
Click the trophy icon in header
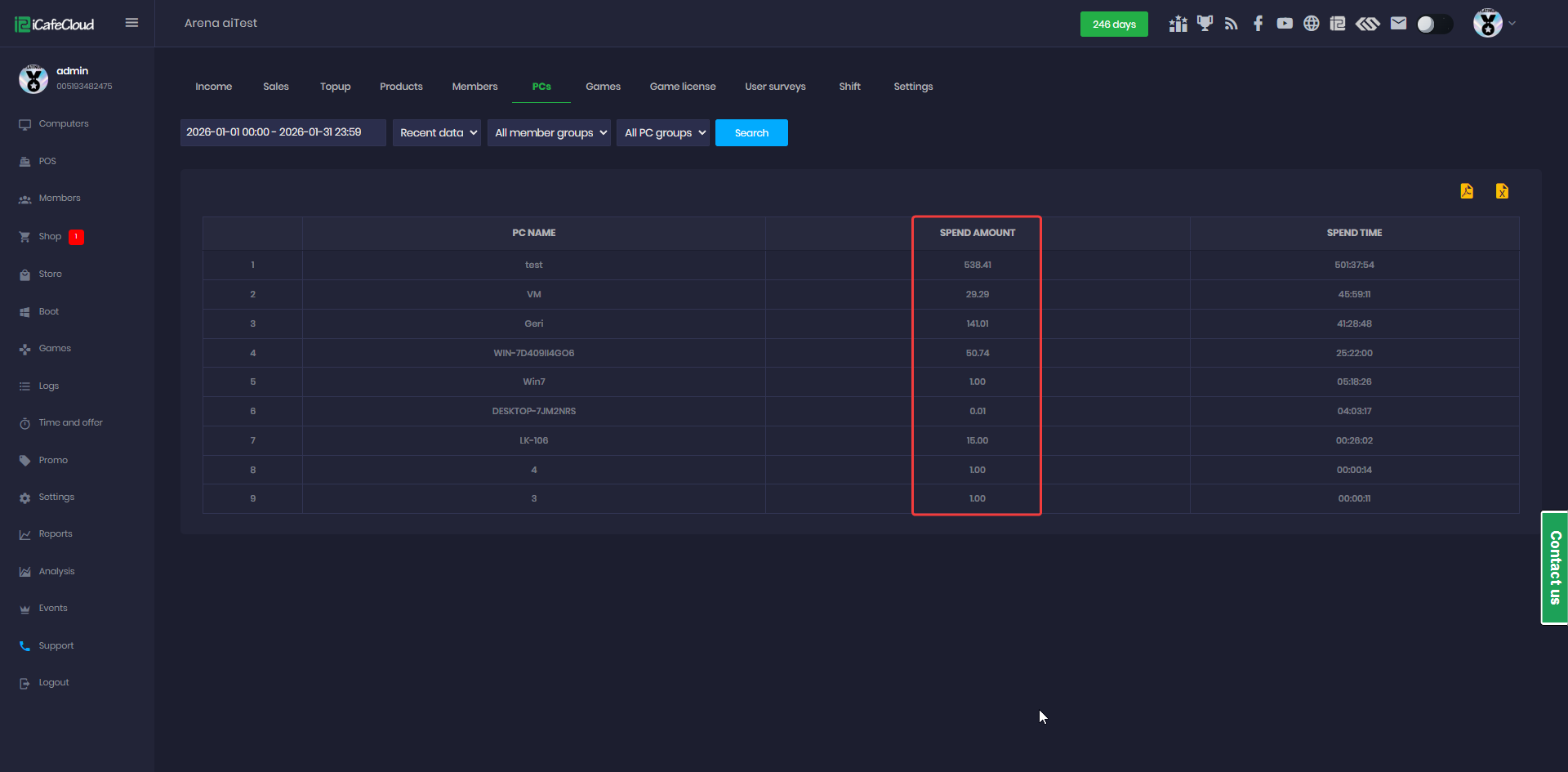pyautogui.click(x=1205, y=24)
